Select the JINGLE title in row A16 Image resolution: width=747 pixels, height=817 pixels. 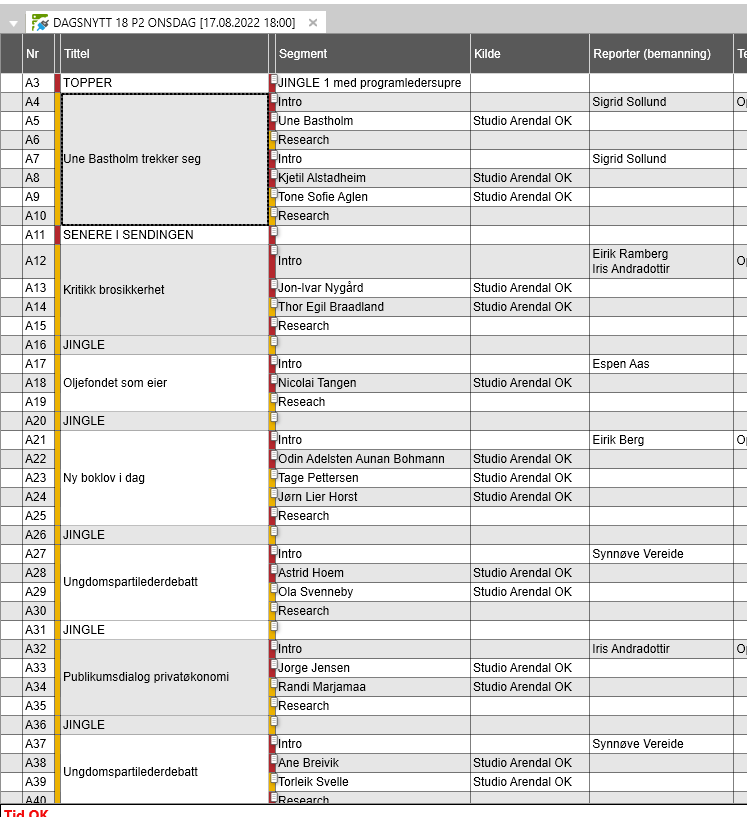click(165, 345)
